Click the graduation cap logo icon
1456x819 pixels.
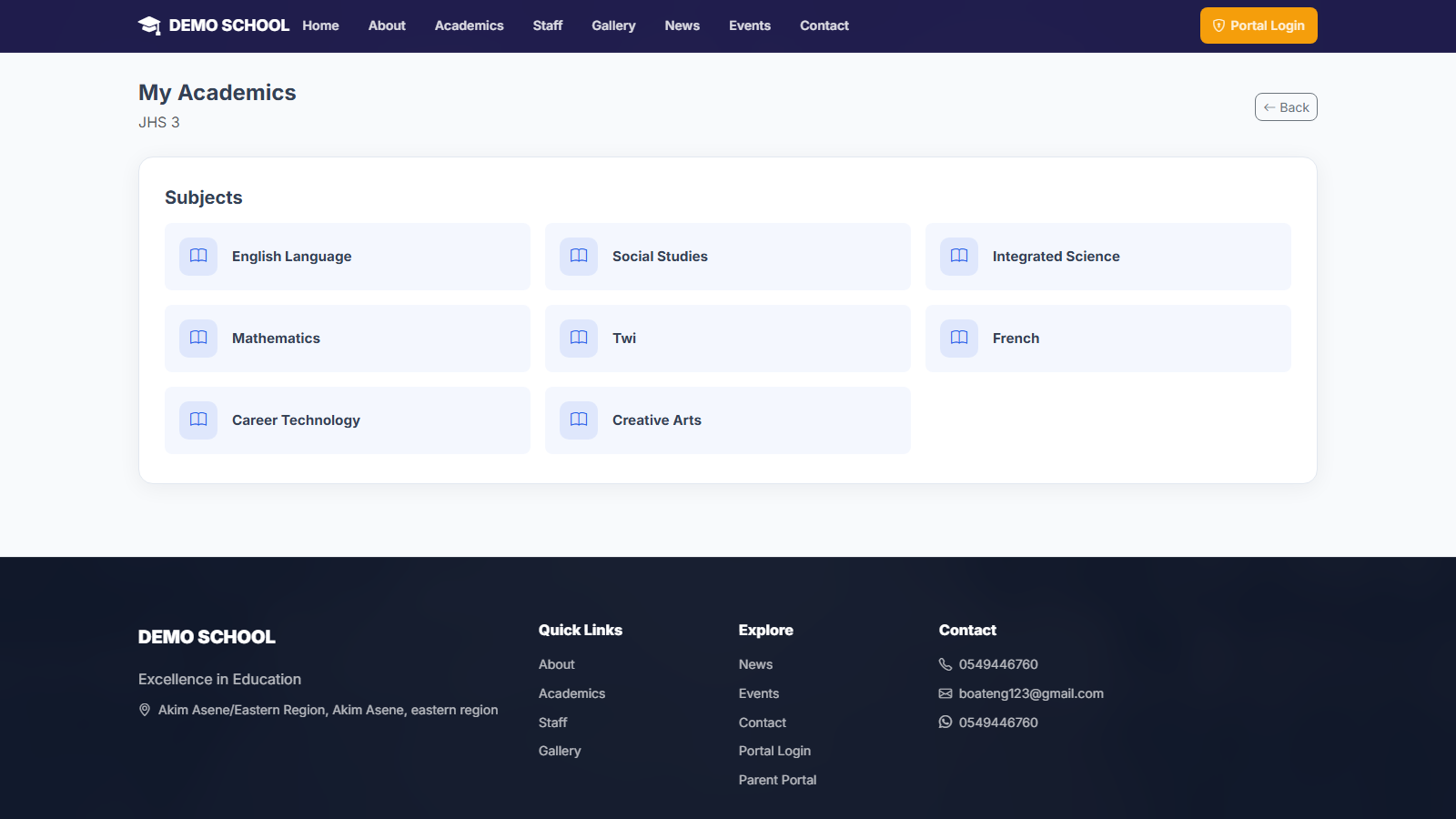149,25
